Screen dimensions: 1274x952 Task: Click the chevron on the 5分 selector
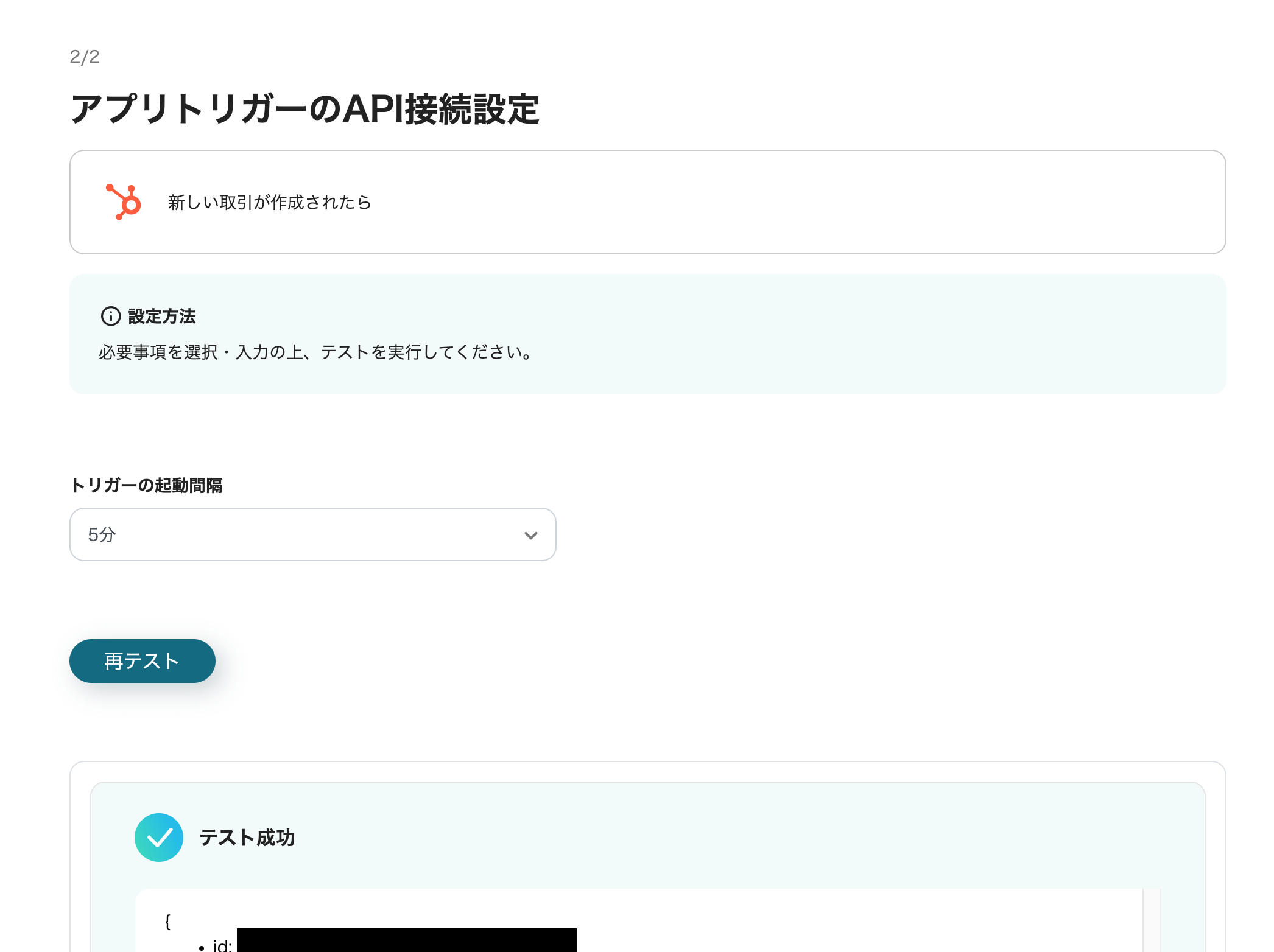[x=530, y=535]
